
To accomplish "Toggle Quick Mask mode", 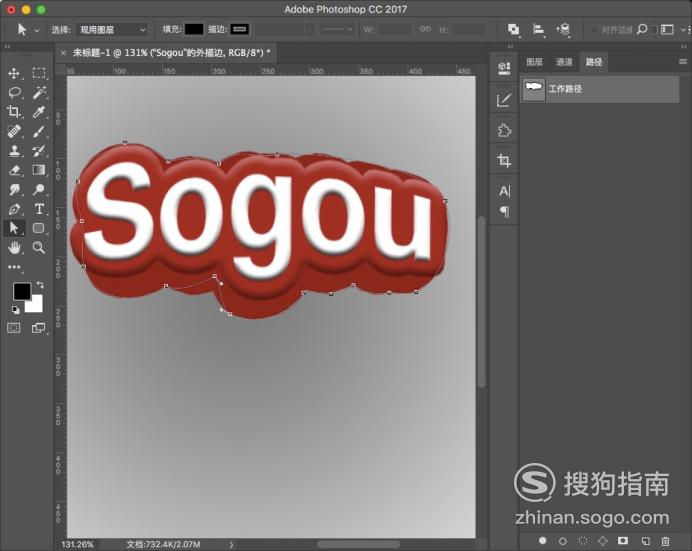I will [x=14, y=328].
